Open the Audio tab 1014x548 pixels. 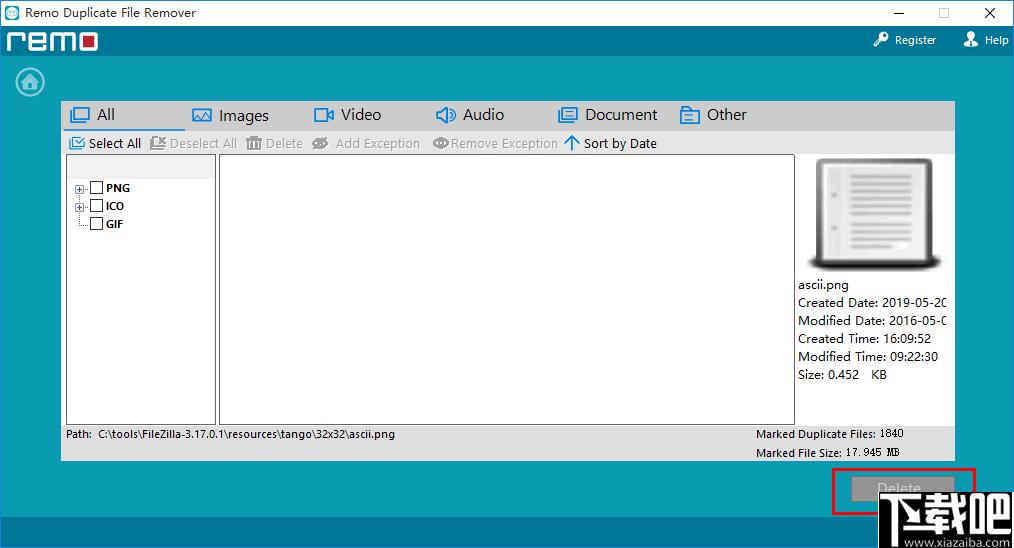(x=470, y=115)
